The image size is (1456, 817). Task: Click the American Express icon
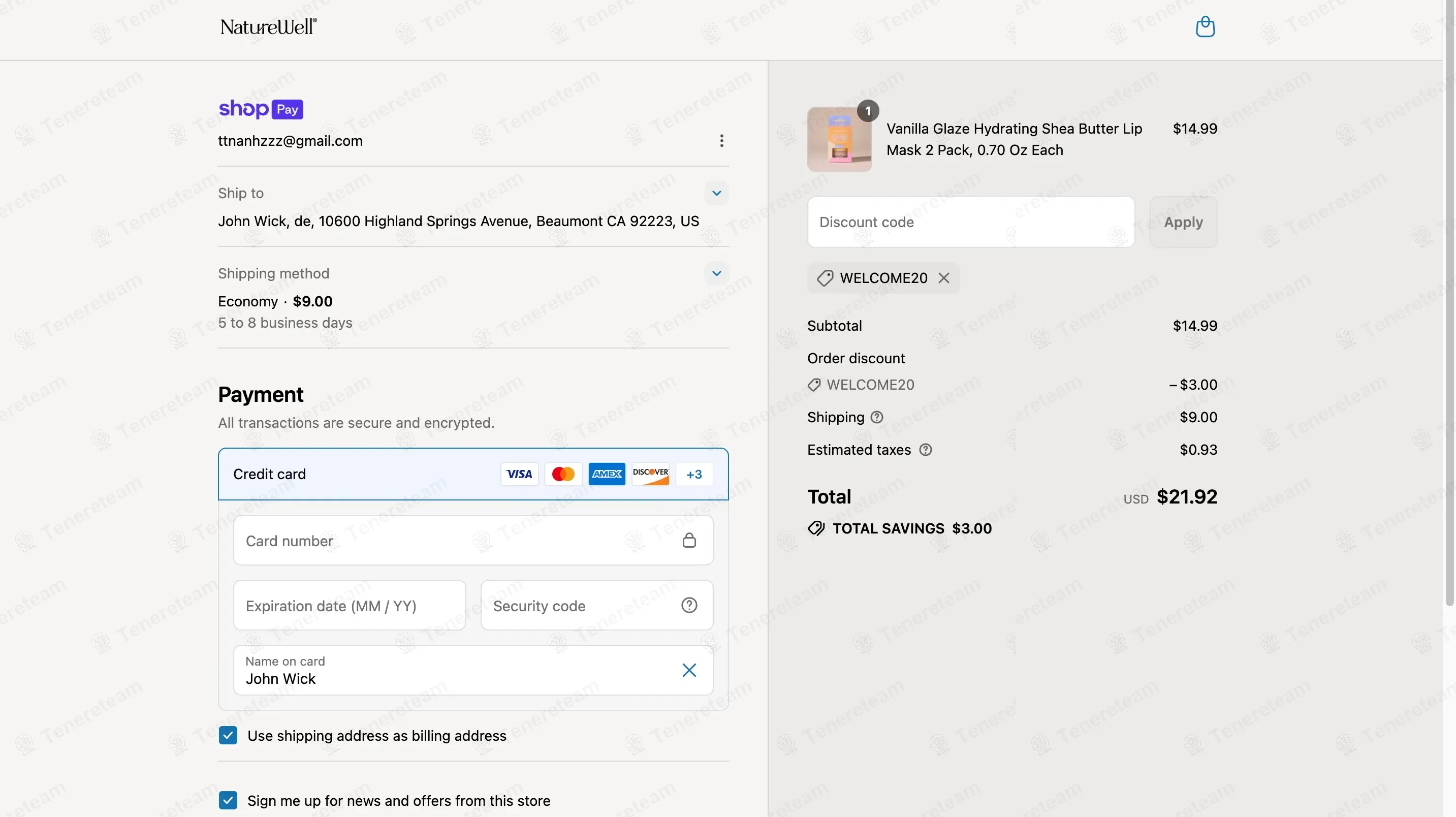coord(607,474)
